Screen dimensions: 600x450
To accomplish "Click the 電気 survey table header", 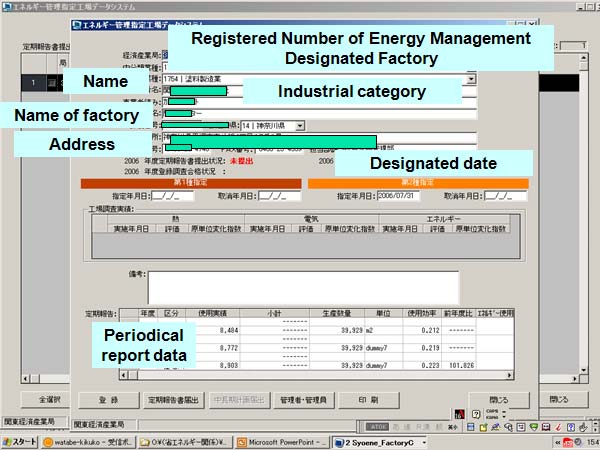I will (311, 219).
